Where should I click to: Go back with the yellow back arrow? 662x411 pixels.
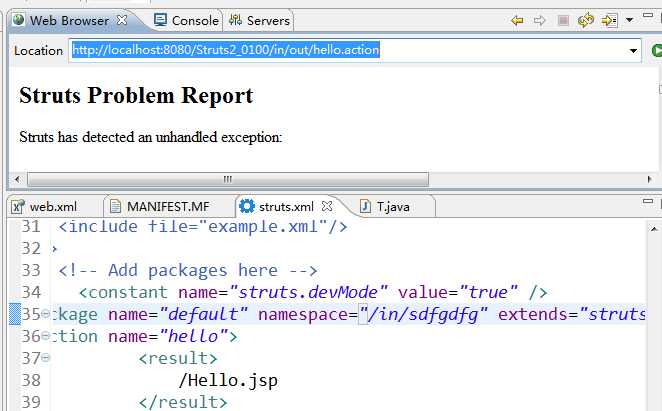click(517, 20)
